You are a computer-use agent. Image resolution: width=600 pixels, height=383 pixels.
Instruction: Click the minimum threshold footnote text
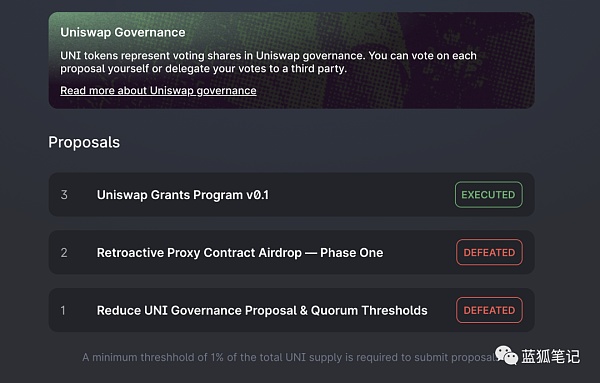(290, 357)
